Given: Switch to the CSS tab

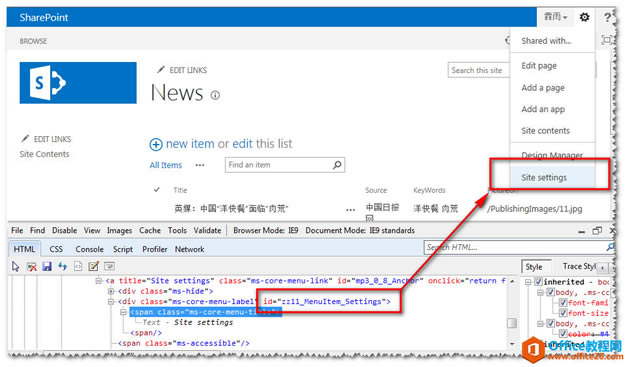Looking at the screenshot, I should pos(56,249).
